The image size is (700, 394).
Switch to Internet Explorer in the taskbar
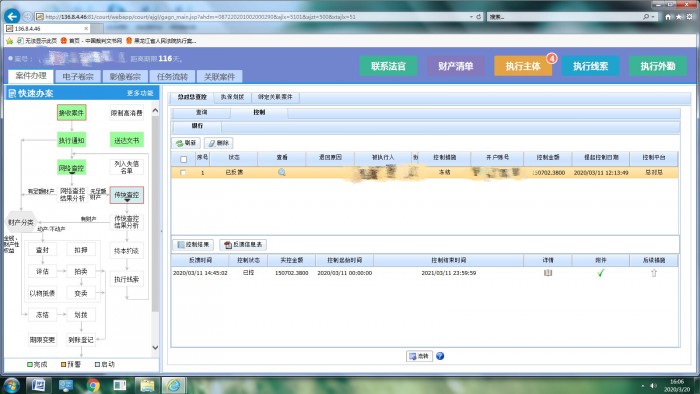pos(174,385)
